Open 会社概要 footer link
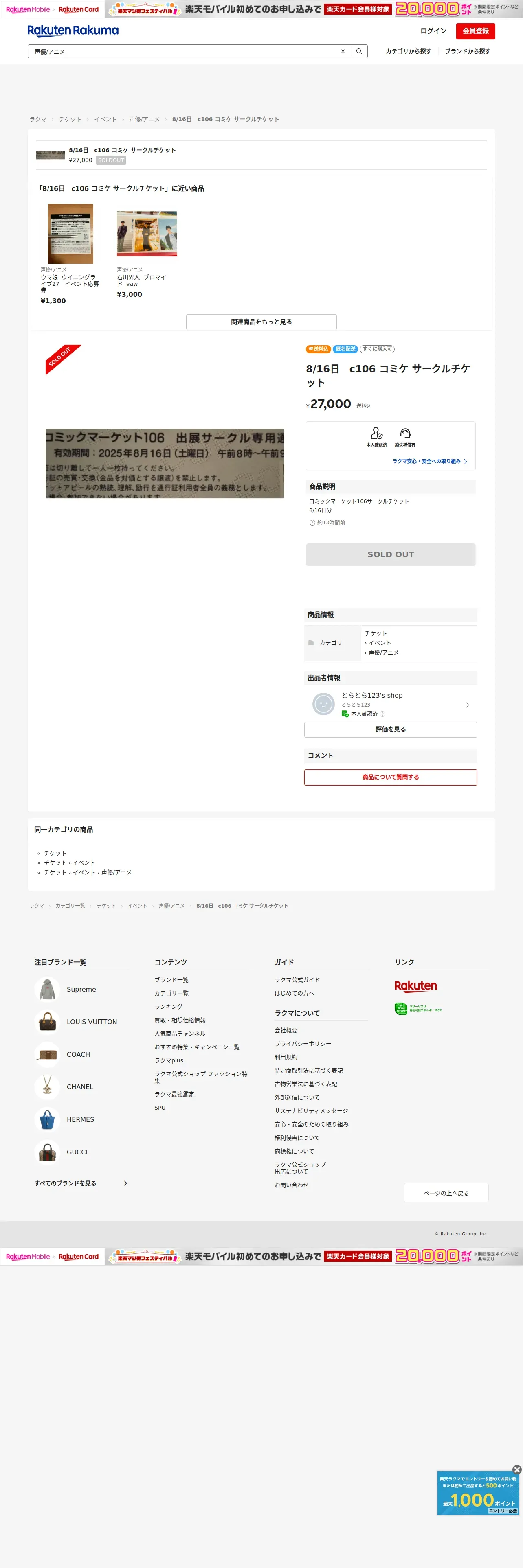Image resolution: width=523 pixels, height=1568 pixels. point(286,1031)
